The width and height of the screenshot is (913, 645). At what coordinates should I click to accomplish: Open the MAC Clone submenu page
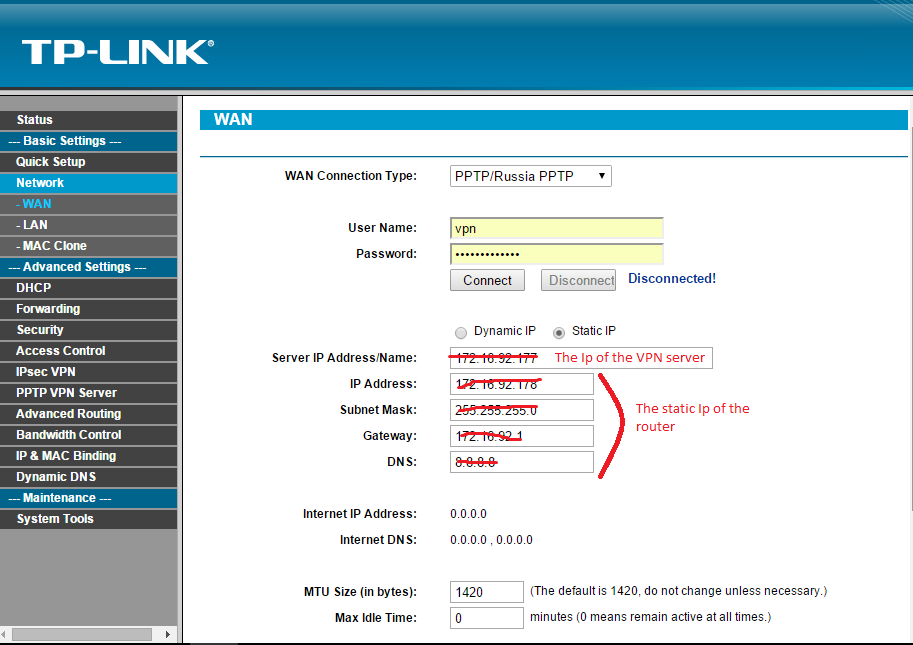[x=54, y=246]
